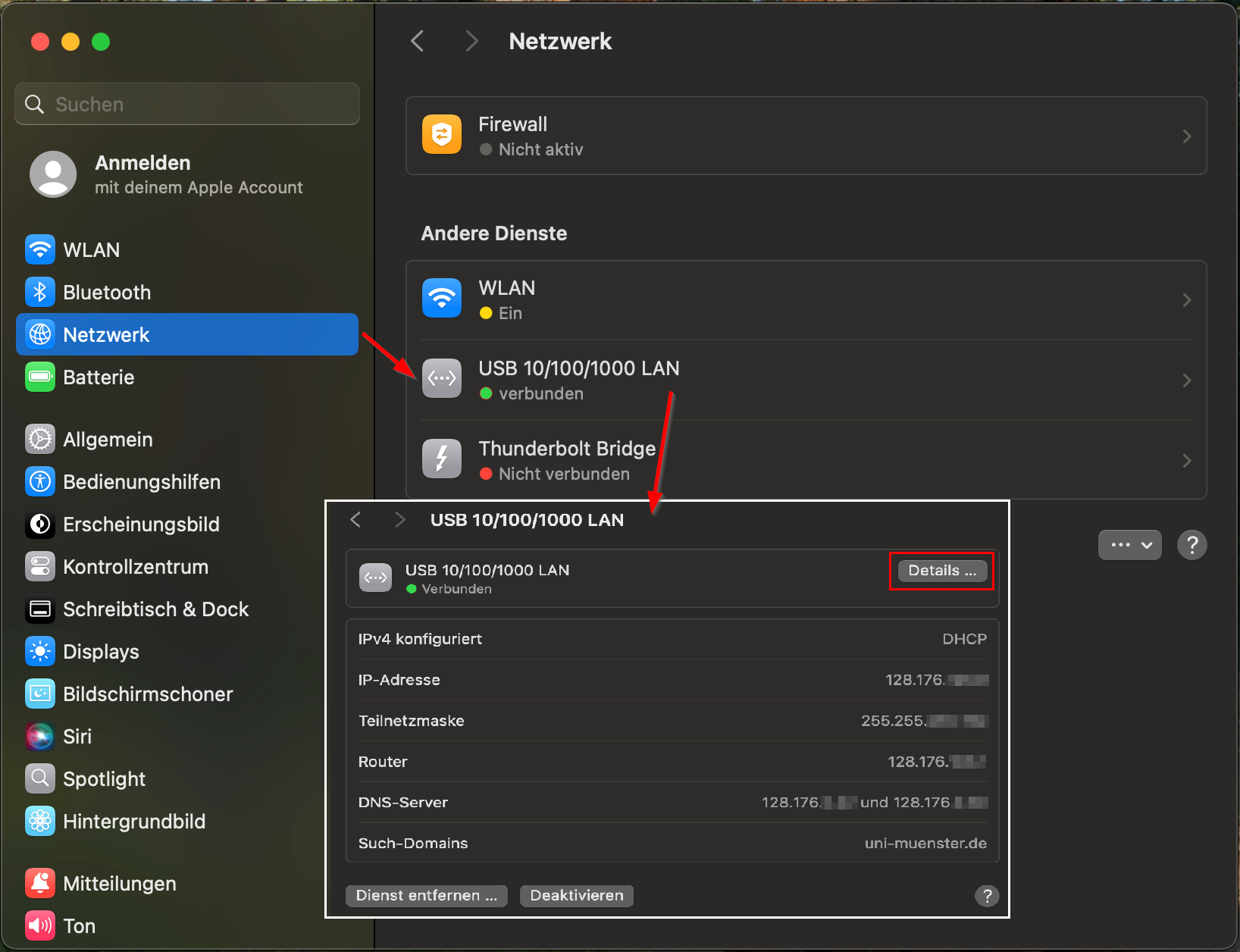Click Dienst entfernen button
1240x952 pixels.
click(x=426, y=896)
